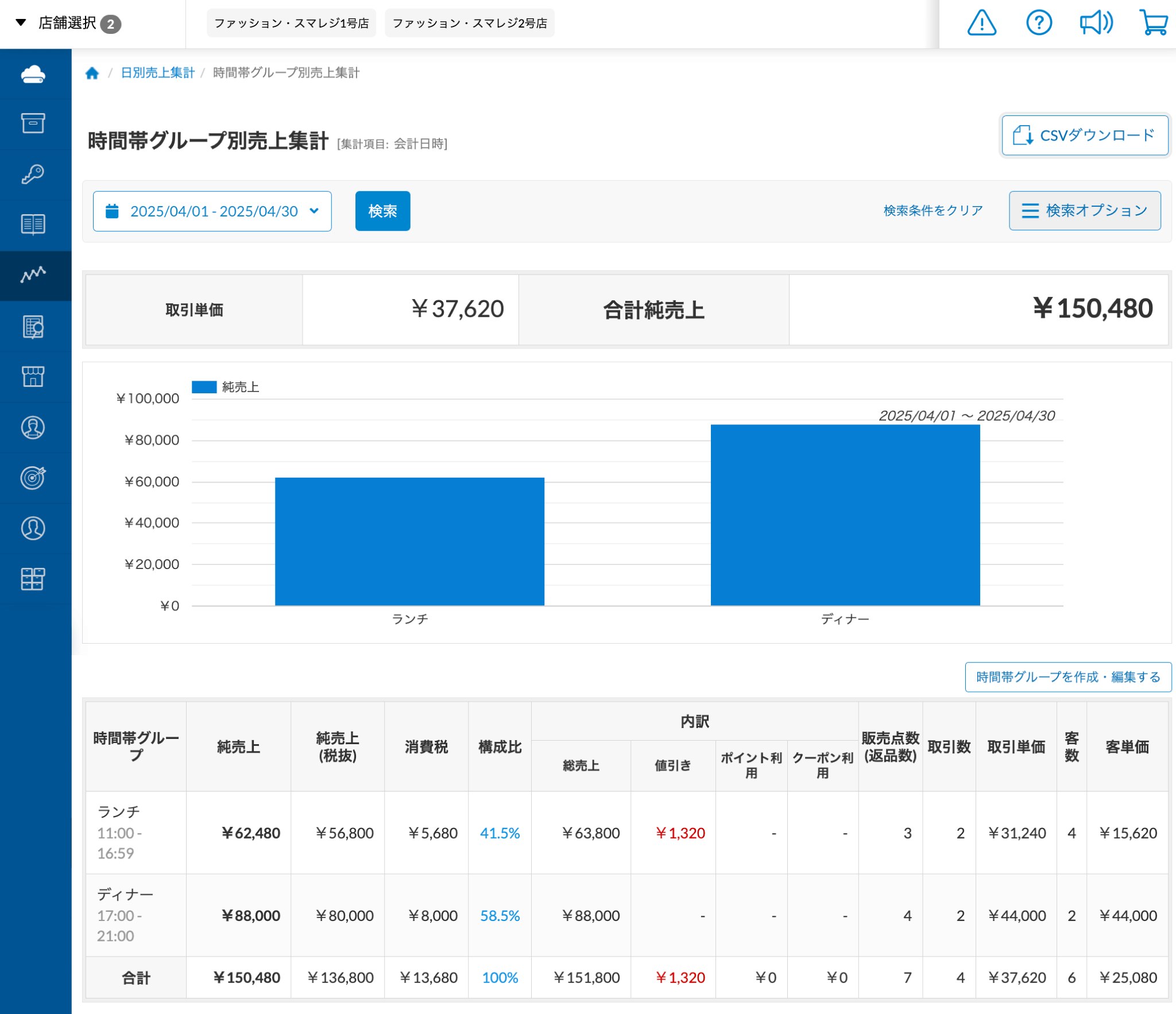Click the 構成比 column header

(x=500, y=747)
